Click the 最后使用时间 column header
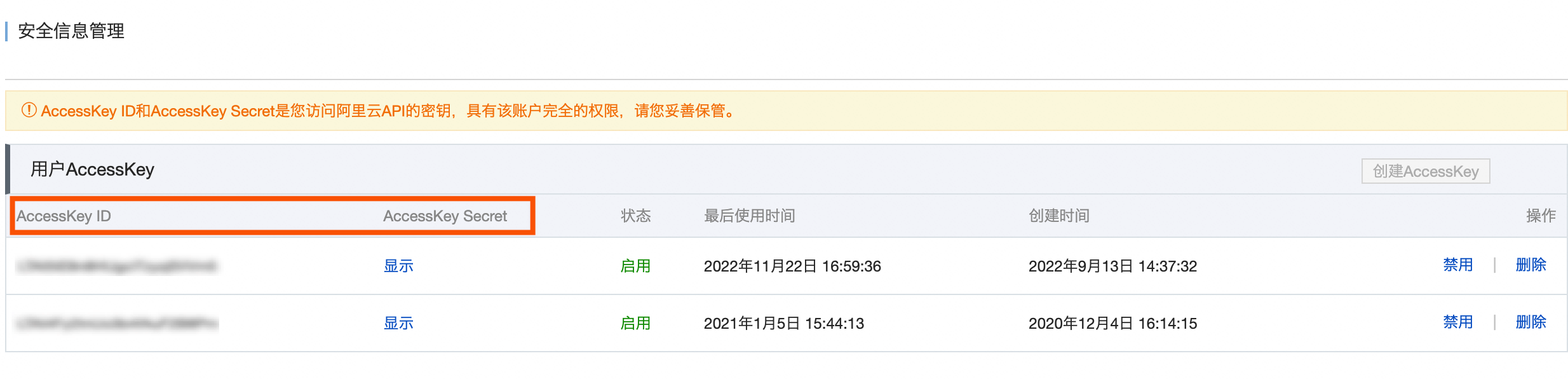 tap(749, 216)
